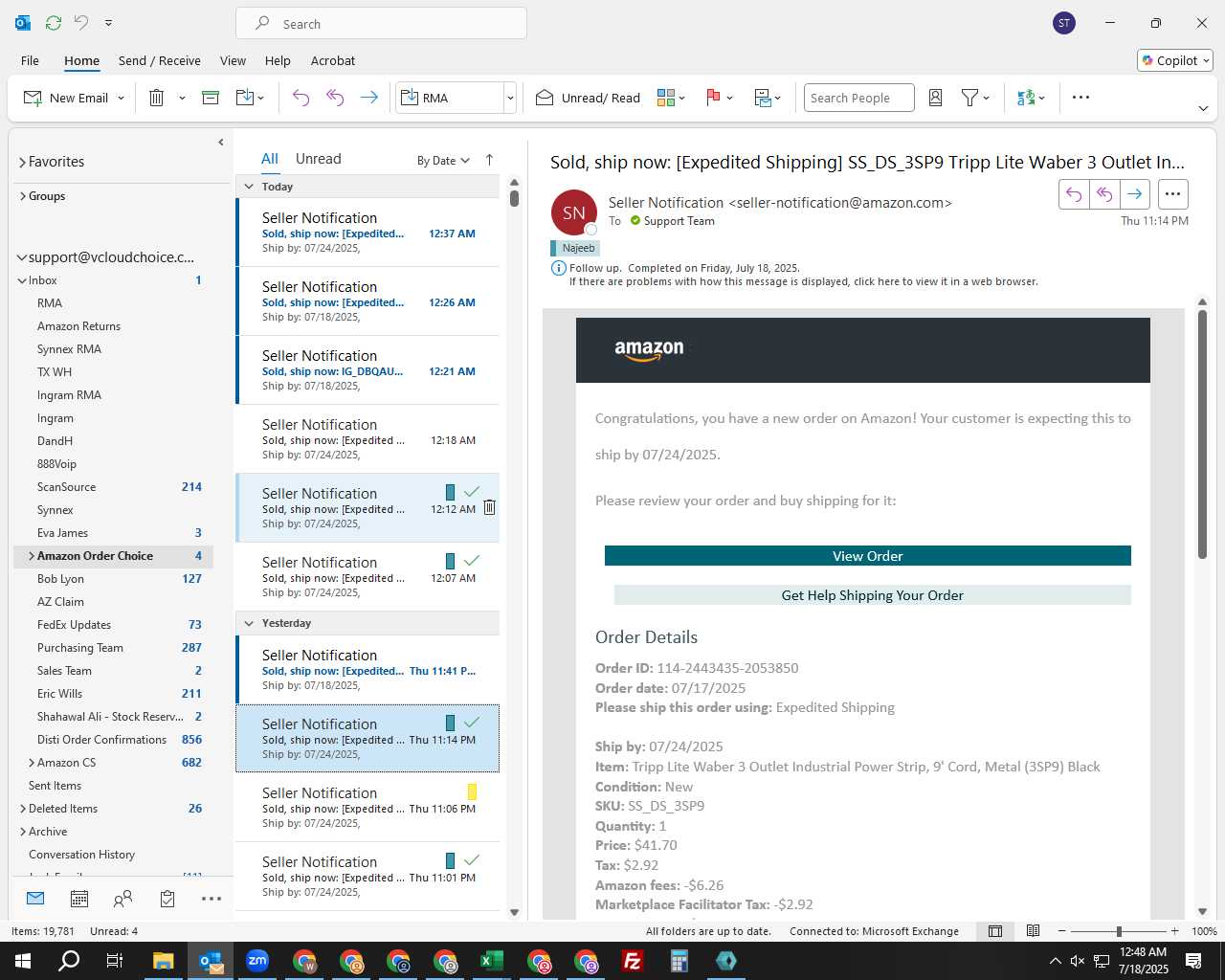The height and width of the screenshot is (980, 1225).
Task: Open the New Email dropdown arrow
Action: click(122, 98)
